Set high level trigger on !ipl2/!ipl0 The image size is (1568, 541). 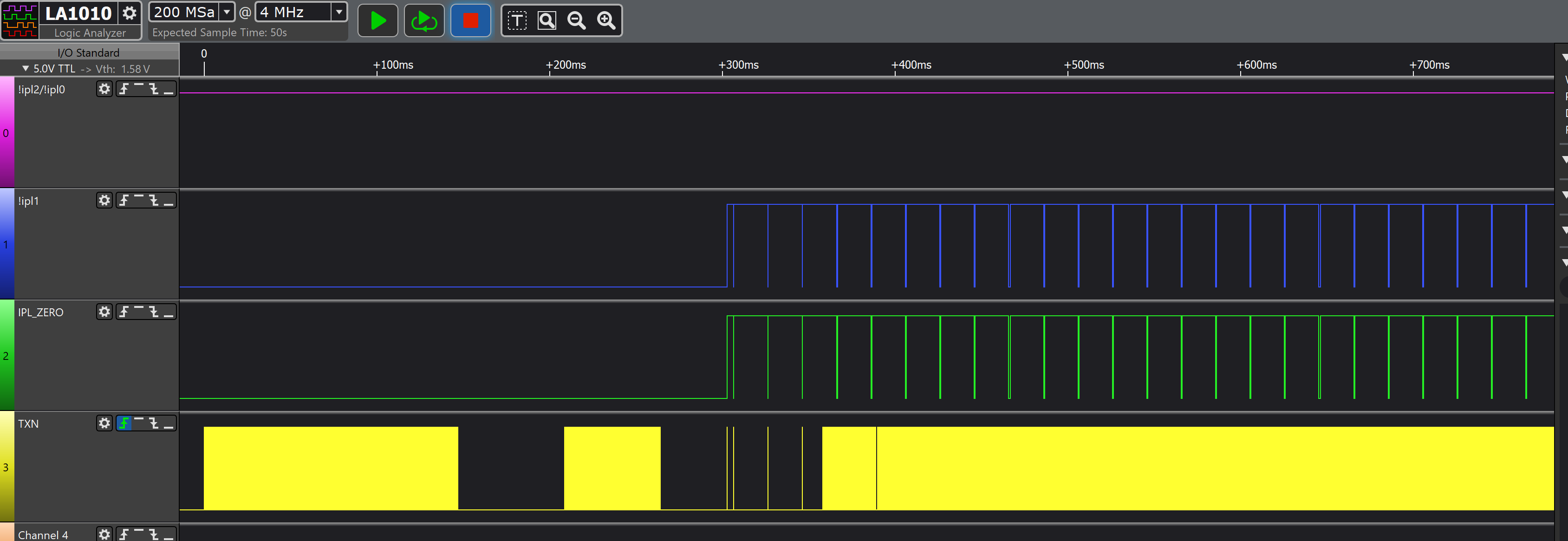point(139,89)
